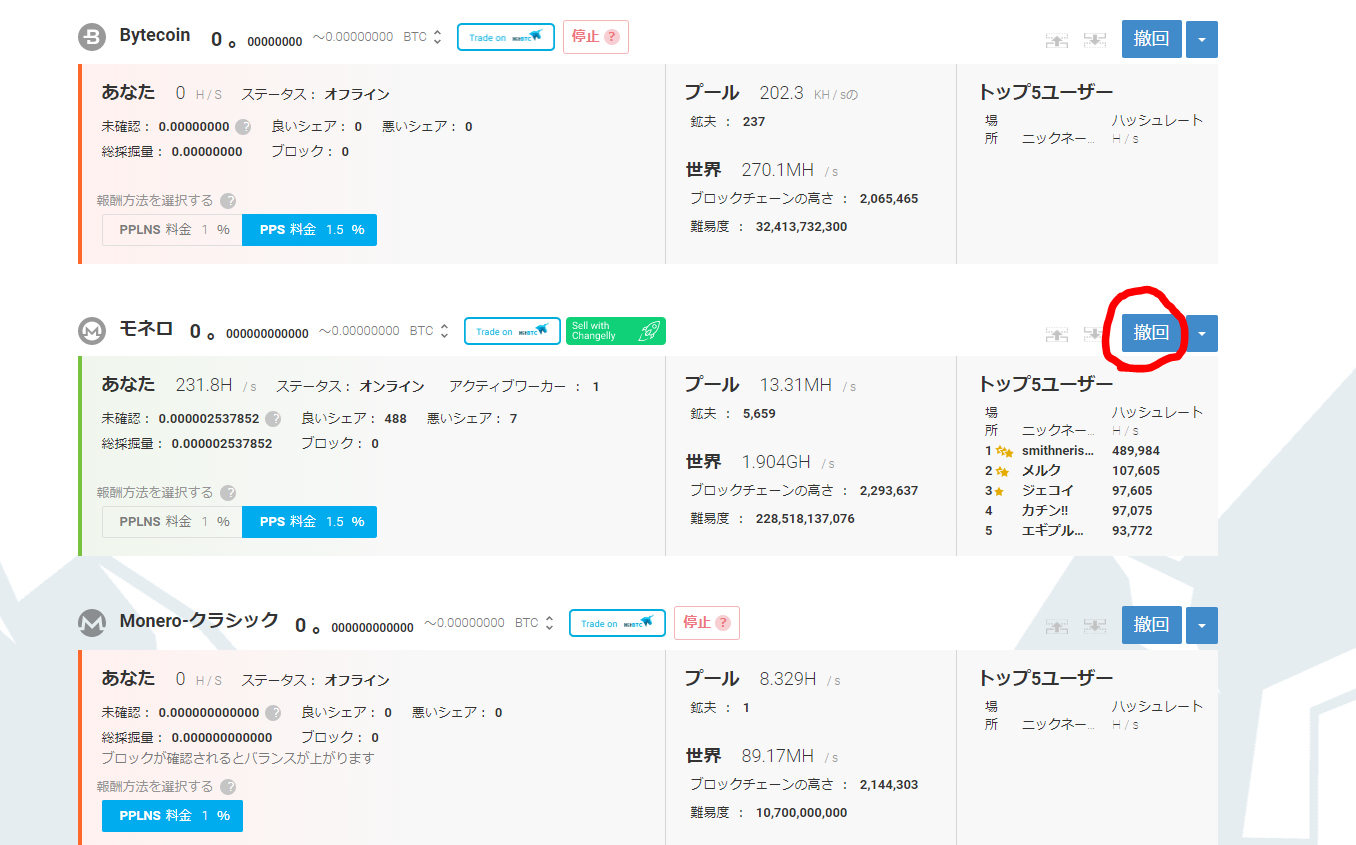Open help icon next to Bytecoin 未確認 balance
The image size is (1356, 845).
(x=243, y=127)
